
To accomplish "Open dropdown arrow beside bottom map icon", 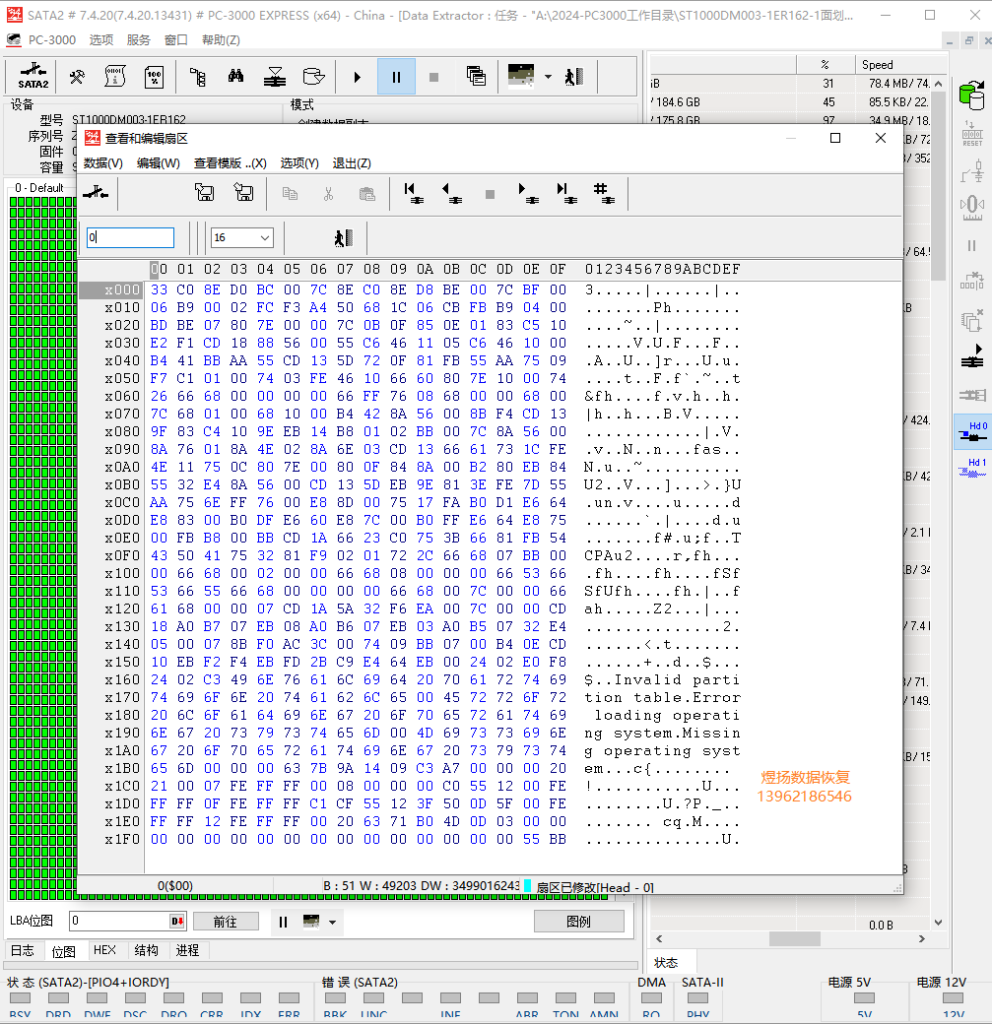I will (x=332, y=922).
